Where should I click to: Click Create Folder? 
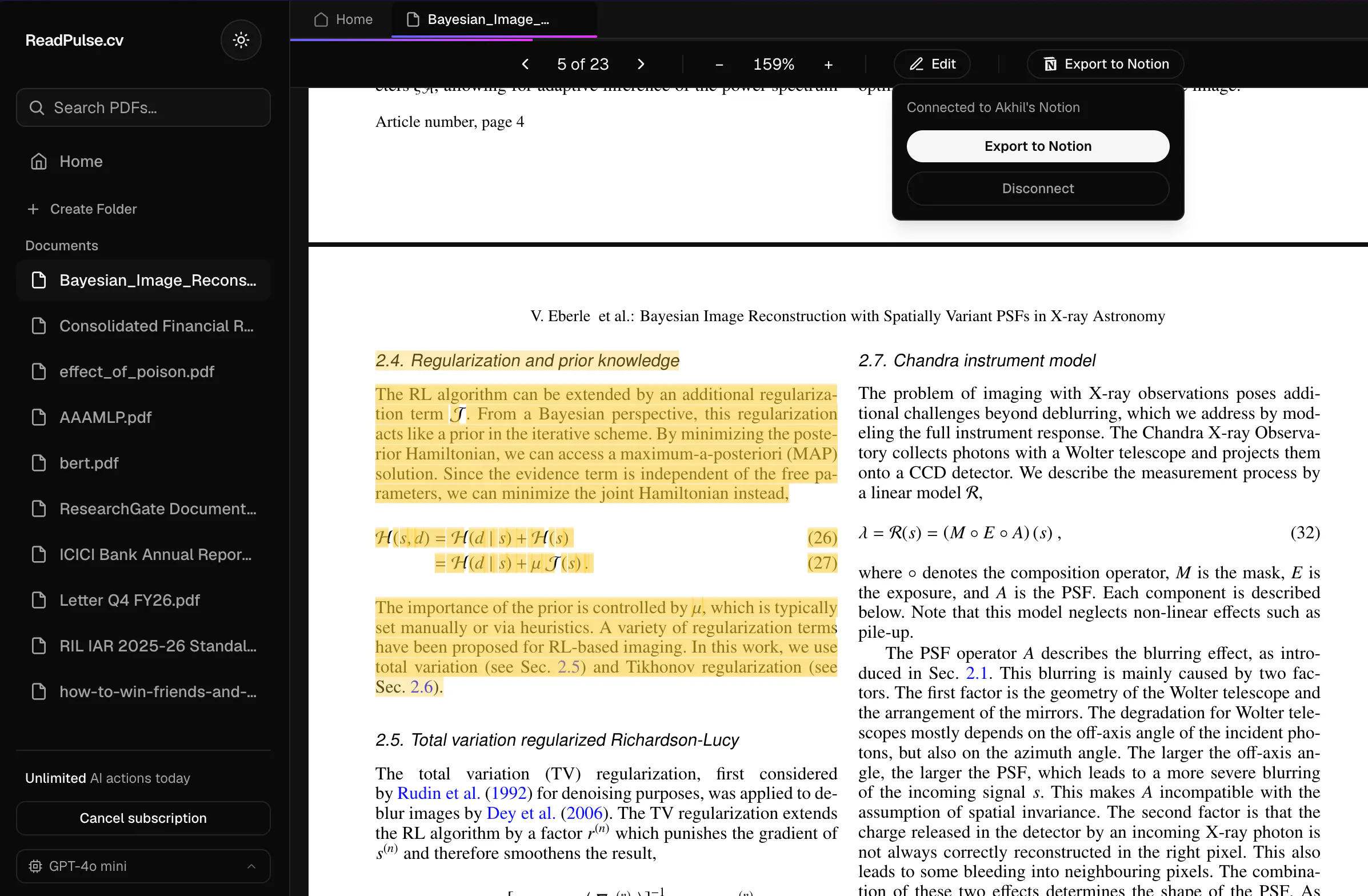tap(82, 209)
